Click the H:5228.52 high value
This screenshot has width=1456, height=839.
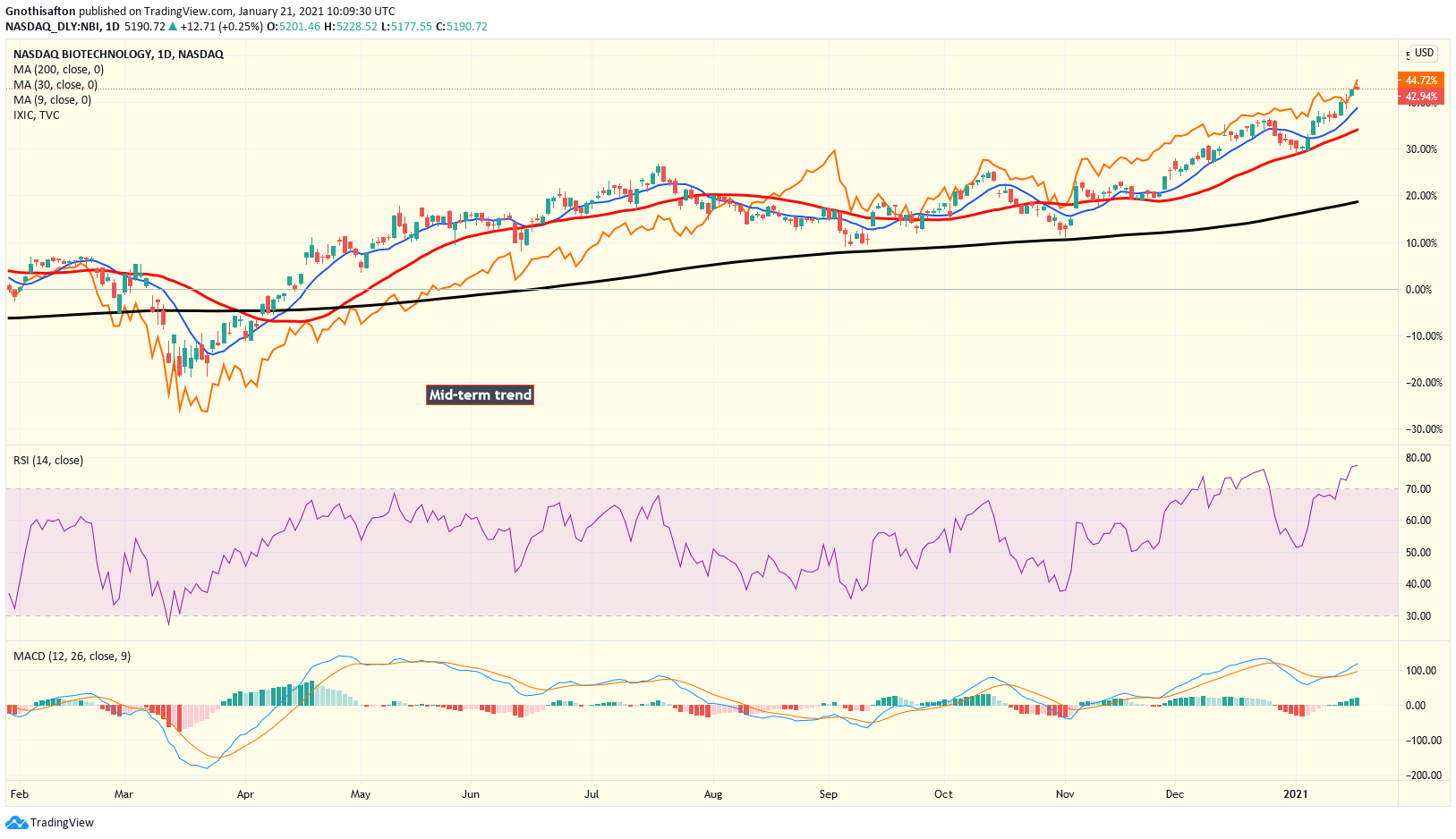pyautogui.click(x=351, y=27)
